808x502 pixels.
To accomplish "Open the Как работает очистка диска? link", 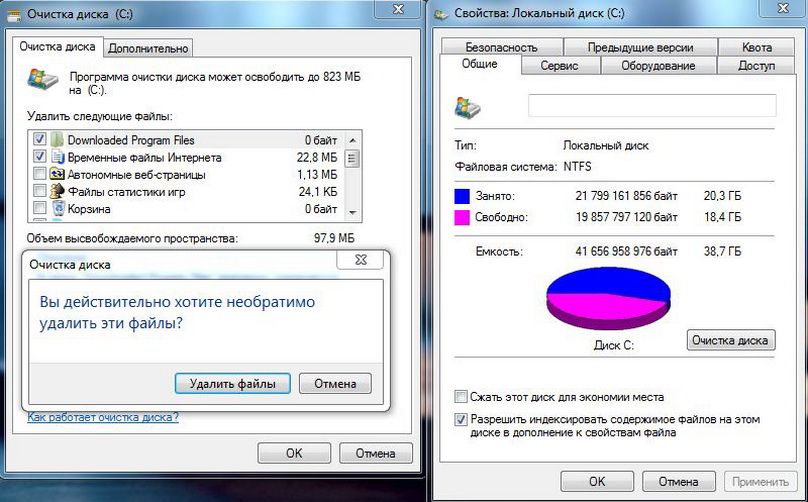I will point(103,417).
